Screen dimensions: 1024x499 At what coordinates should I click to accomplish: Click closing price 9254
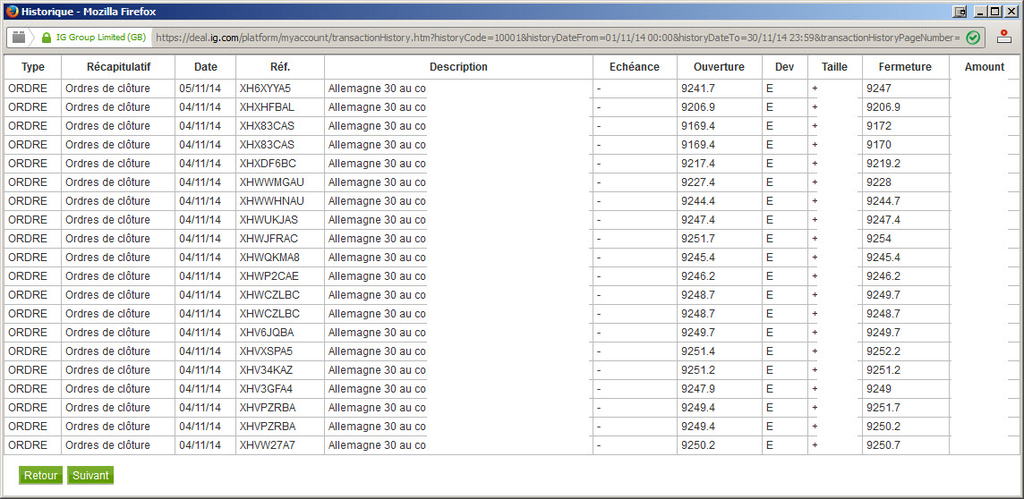878,238
